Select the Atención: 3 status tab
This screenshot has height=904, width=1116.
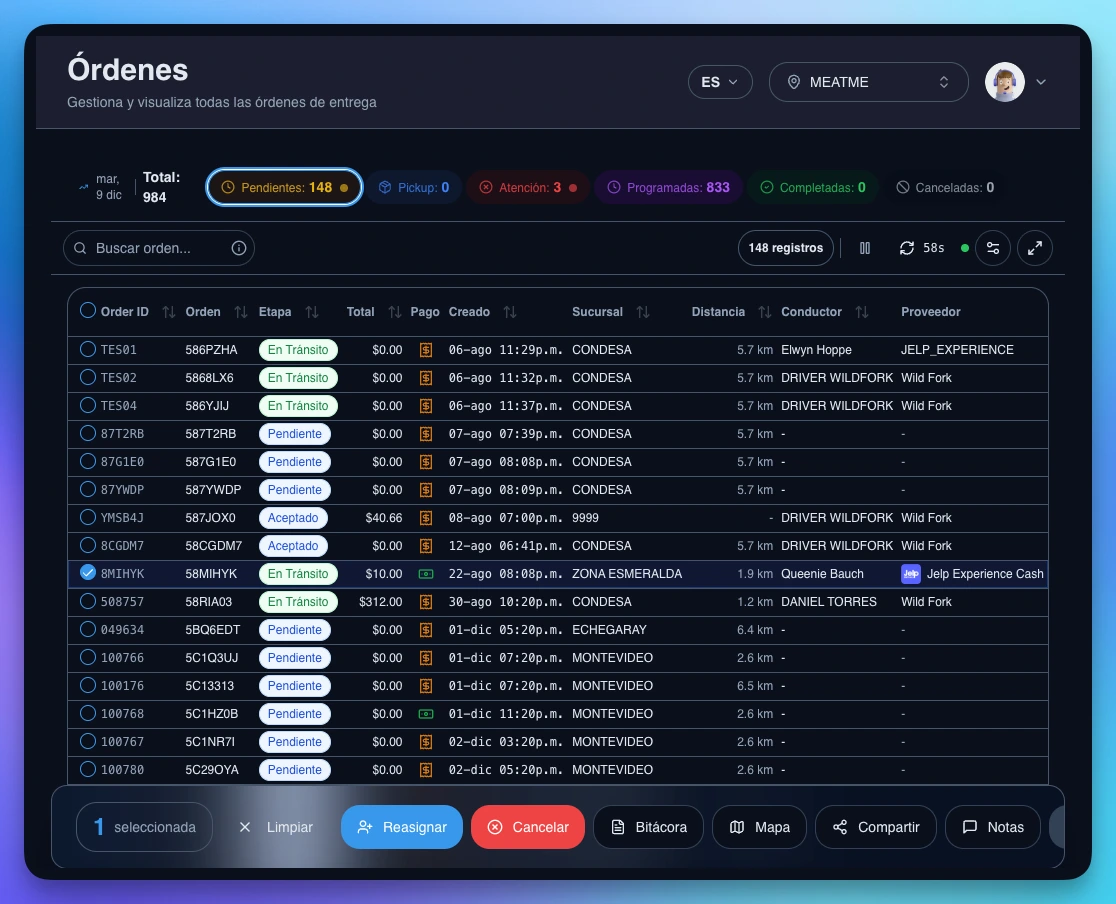(x=527, y=187)
